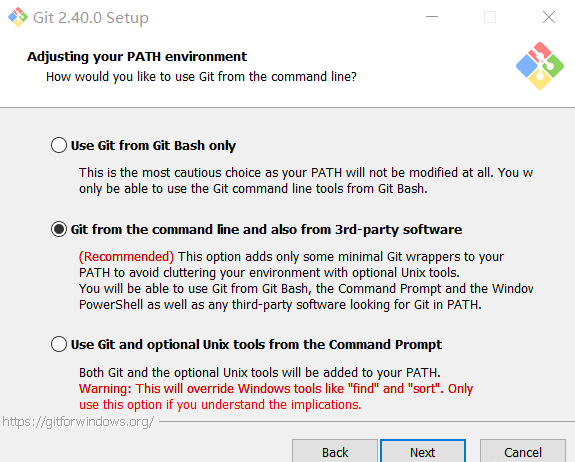
Task: Cancel the Git setup
Action: tap(523, 452)
